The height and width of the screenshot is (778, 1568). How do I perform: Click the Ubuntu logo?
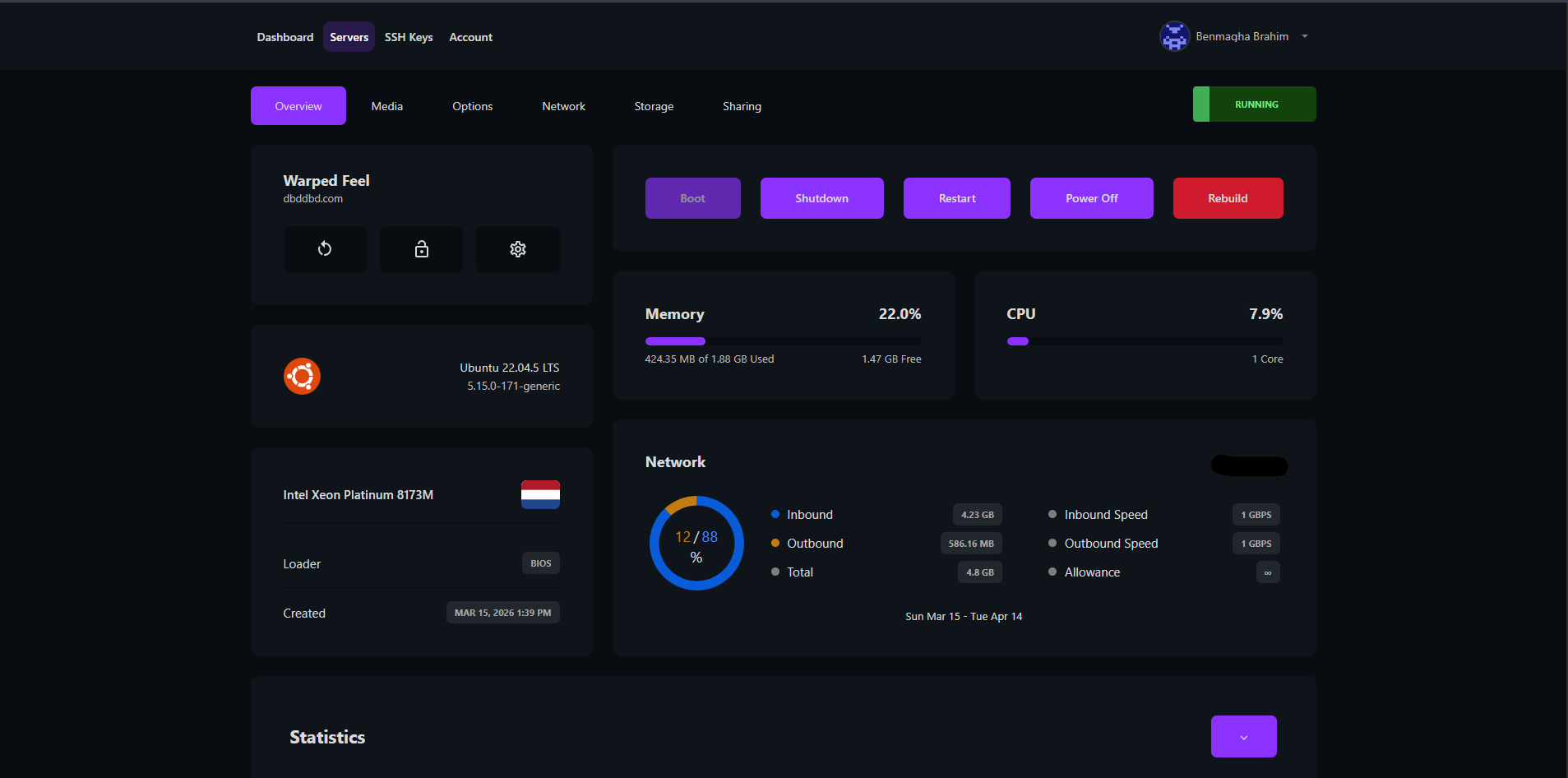click(x=302, y=376)
